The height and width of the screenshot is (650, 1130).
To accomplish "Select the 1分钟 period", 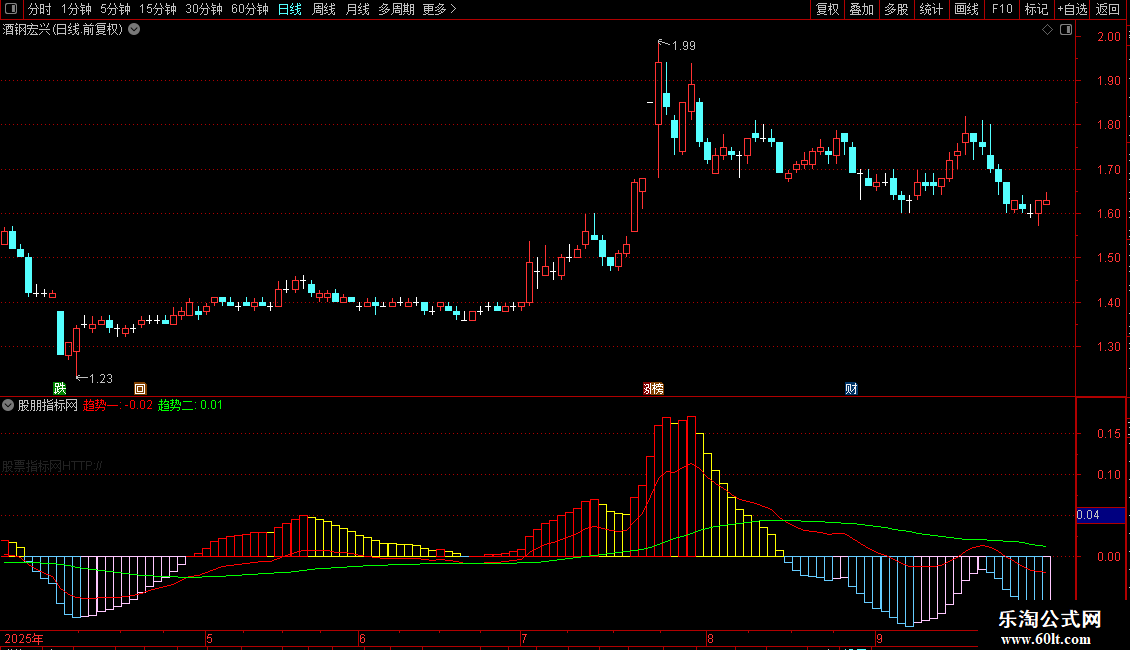I will (76, 9).
